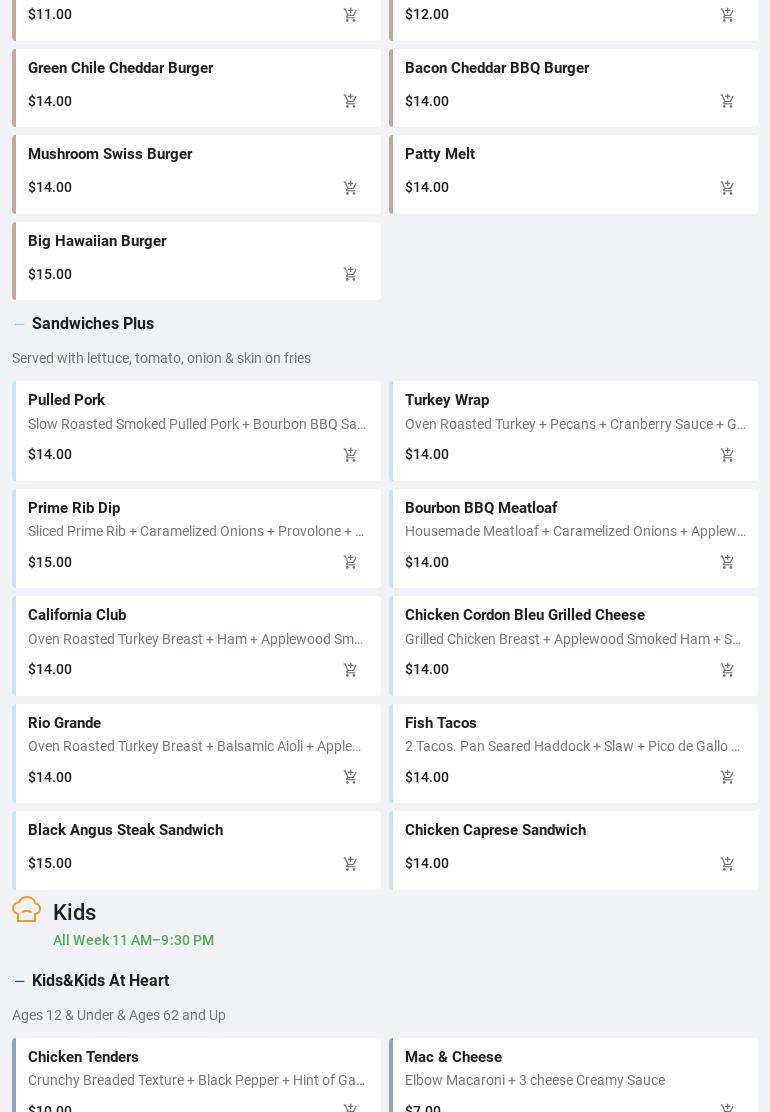Viewport: 770px width, 1112px height.
Task: Add Chicken Caprese Sandwich to cart
Action: [727, 863]
